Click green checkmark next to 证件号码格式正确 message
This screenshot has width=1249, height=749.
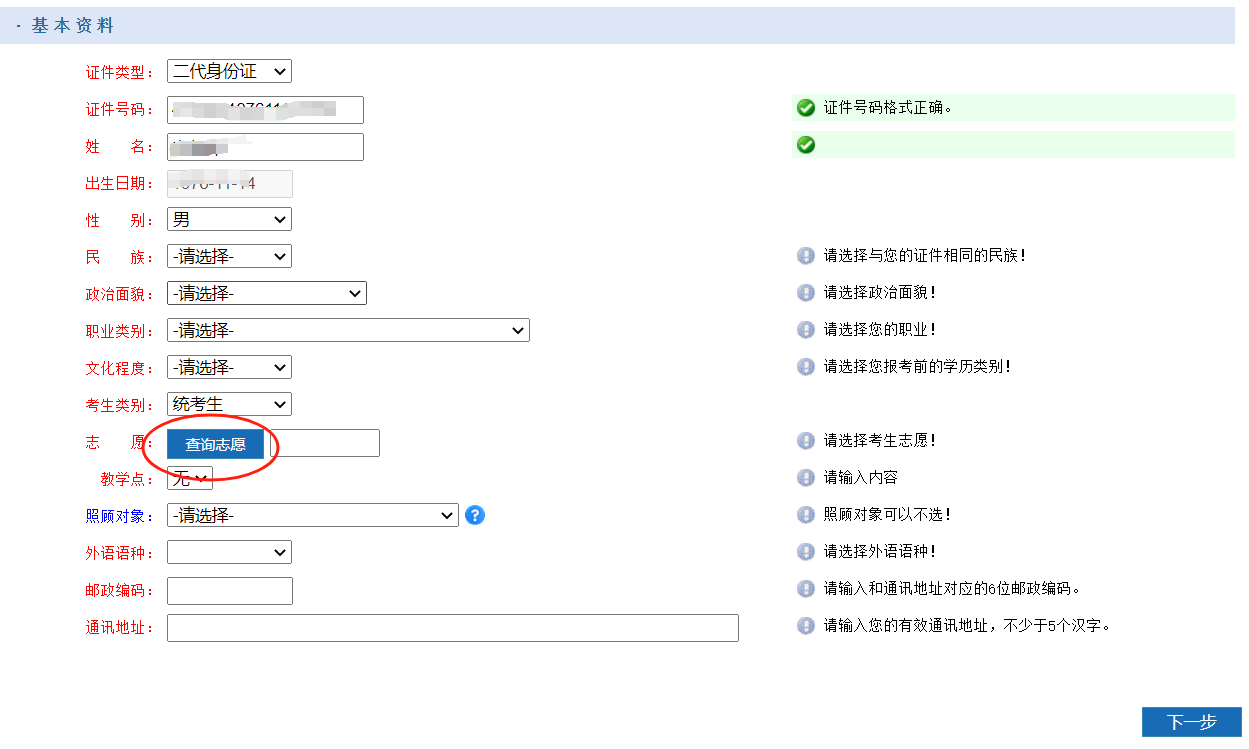pyautogui.click(x=805, y=107)
